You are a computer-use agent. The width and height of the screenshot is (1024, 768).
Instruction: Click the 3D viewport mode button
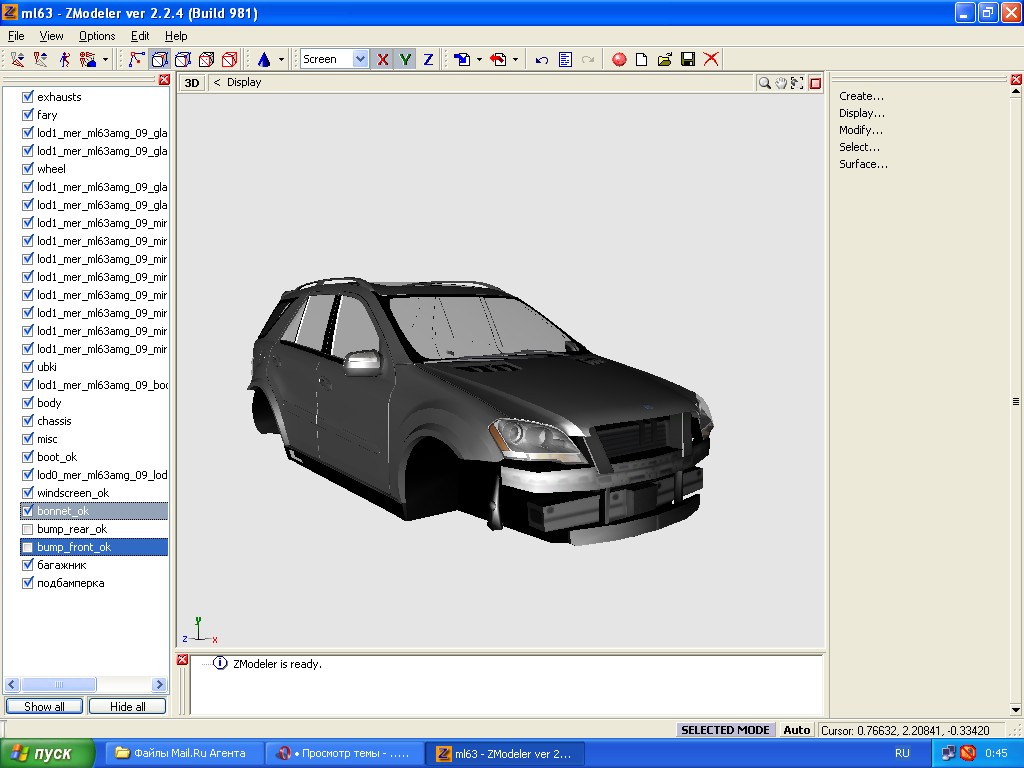pos(192,83)
